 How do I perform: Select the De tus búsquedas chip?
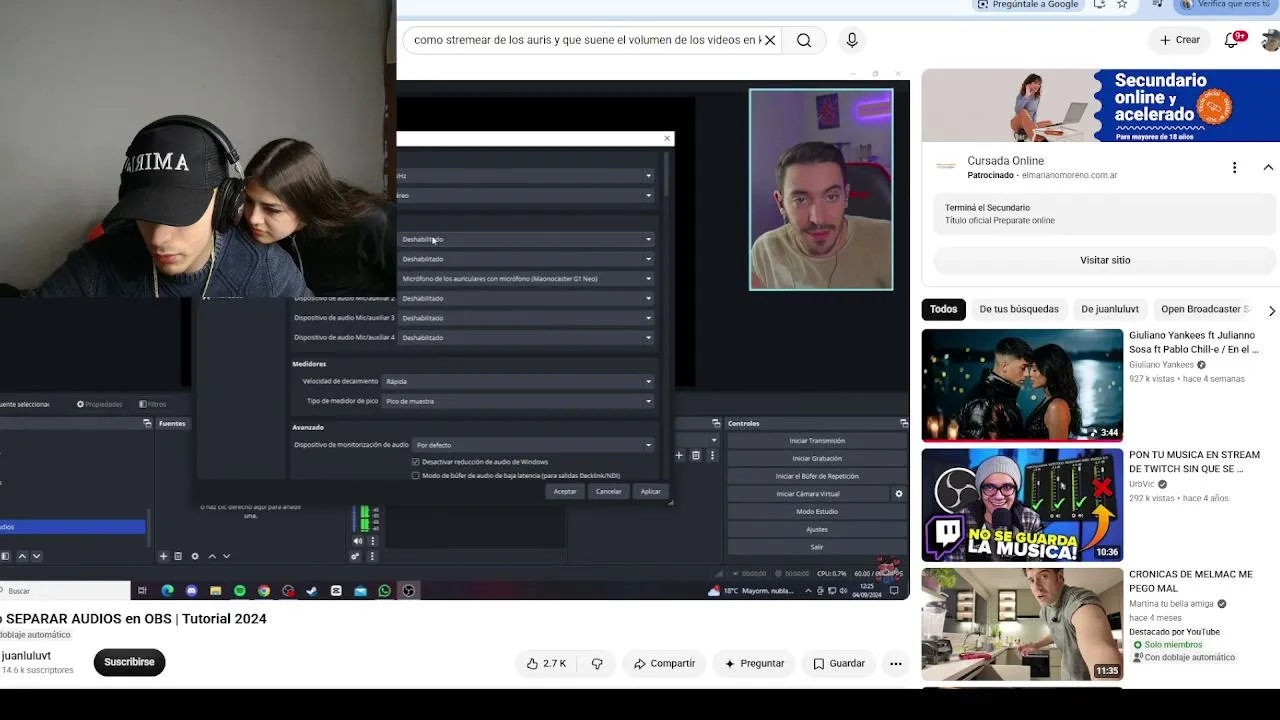click(1019, 309)
